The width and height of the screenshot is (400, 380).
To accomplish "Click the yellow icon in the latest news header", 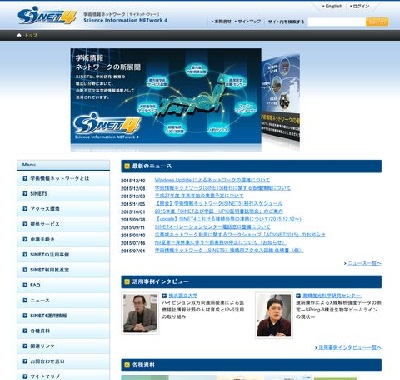I will click(127, 166).
